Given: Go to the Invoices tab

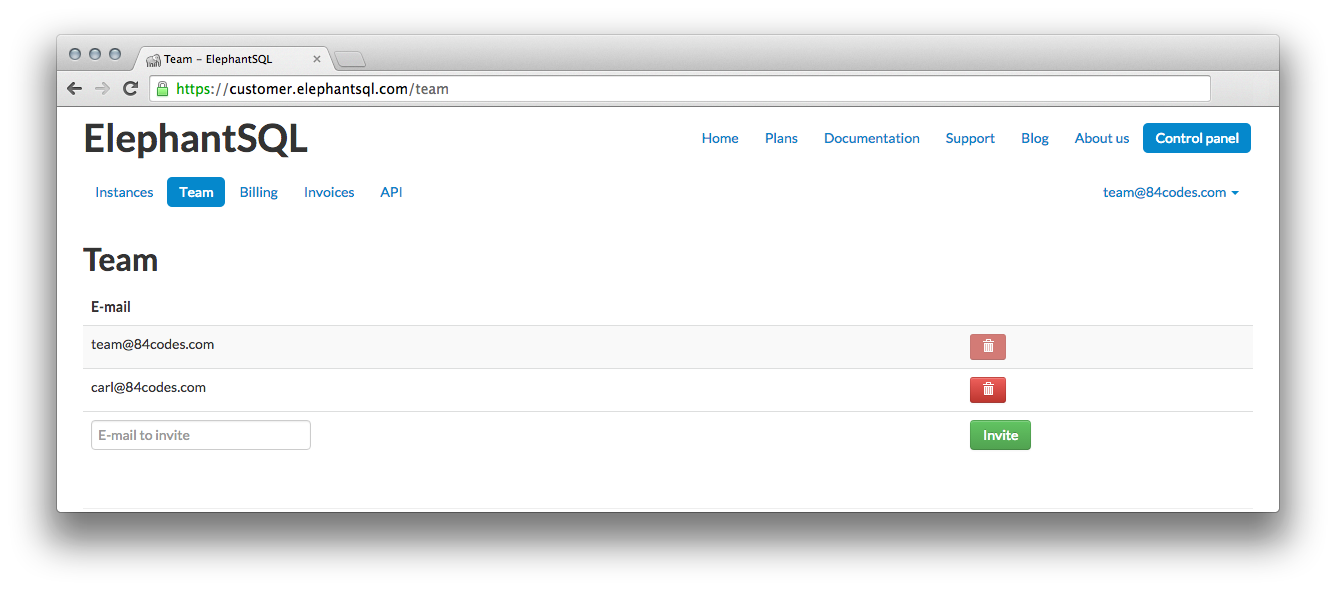Looking at the screenshot, I should coord(329,193).
